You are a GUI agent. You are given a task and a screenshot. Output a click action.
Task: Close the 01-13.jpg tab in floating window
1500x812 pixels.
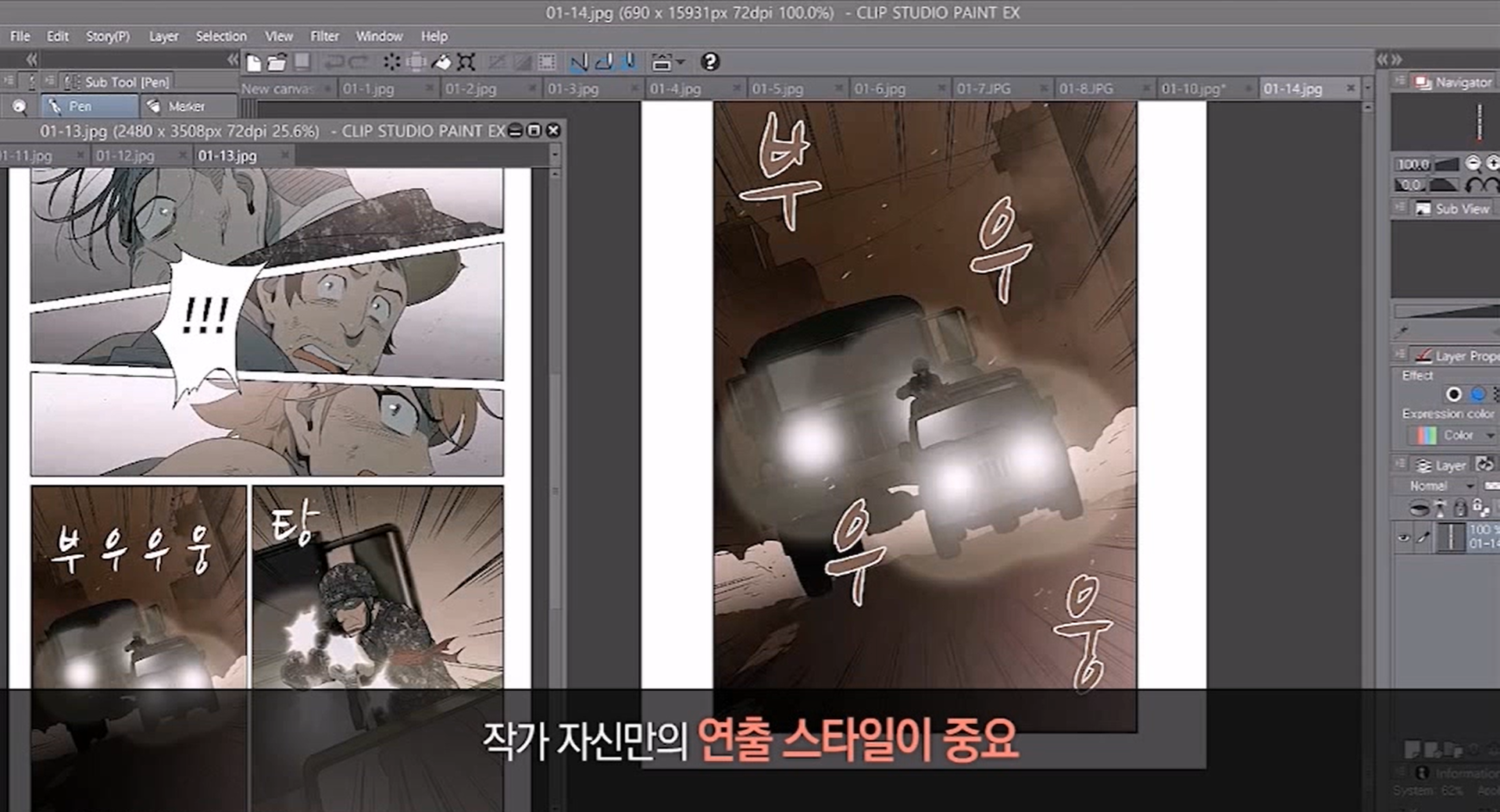point(285,155)
